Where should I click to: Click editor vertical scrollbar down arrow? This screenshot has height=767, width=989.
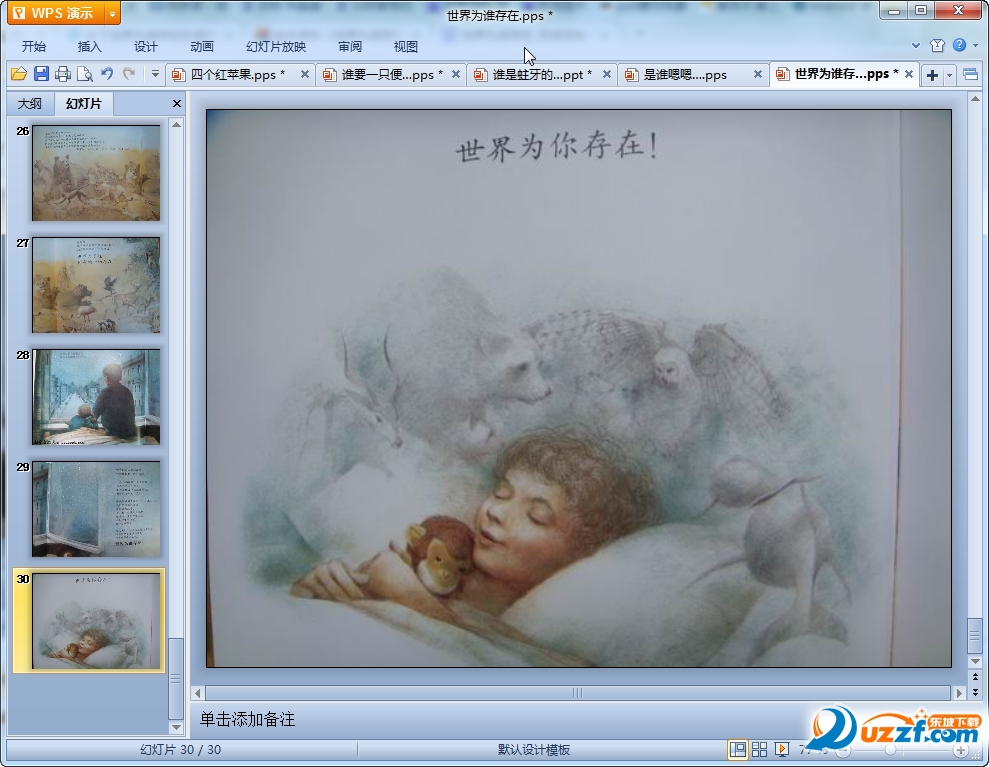pyautogui.click(x=975, y=662)
